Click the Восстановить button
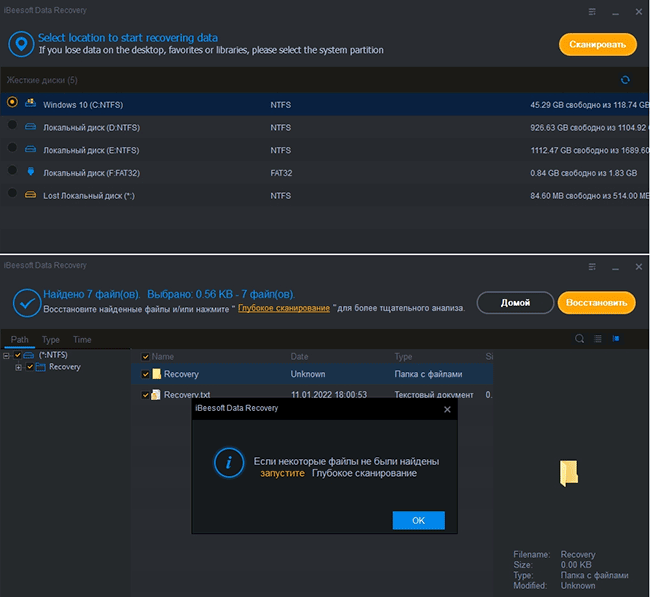The image size is (650, 597). coord(597,303)
